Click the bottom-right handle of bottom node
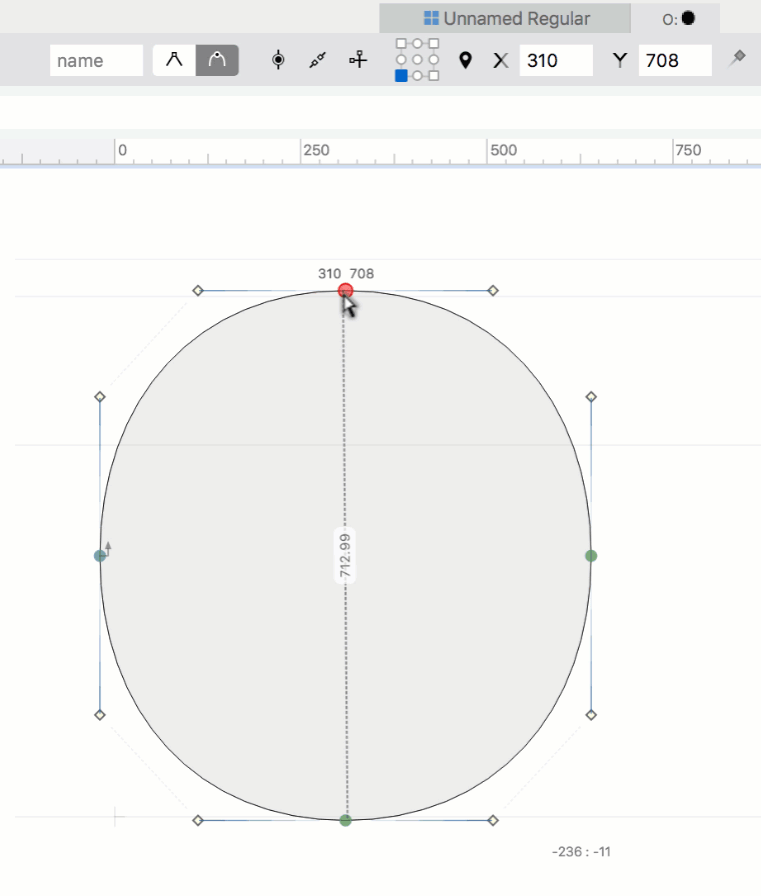This screenshot has width=761, height=896. [x=493, y=821]
